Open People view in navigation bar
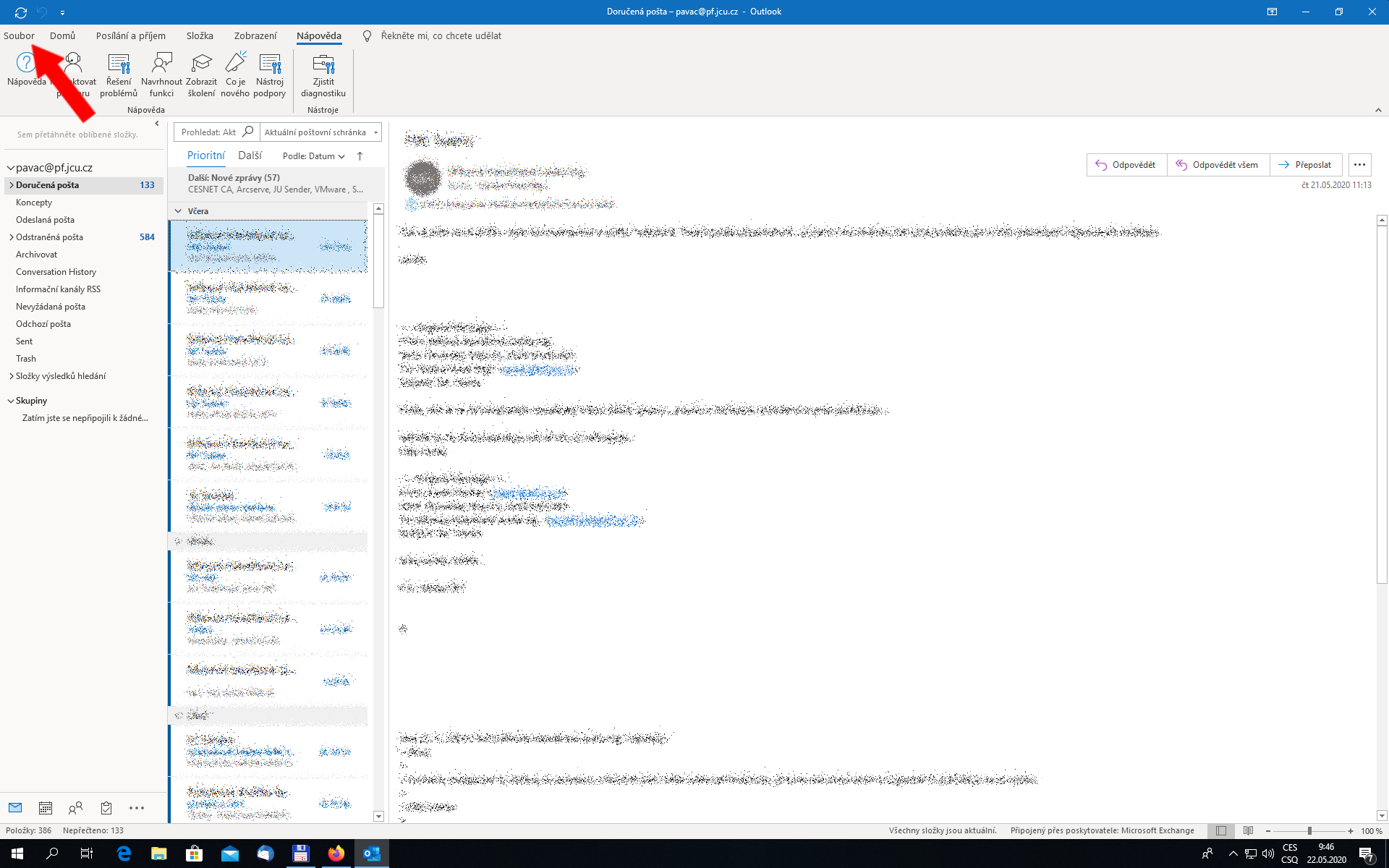Image resolution: width=1389 pixels, height=868 pixels. pyautogui.click(x=75, y=808)
